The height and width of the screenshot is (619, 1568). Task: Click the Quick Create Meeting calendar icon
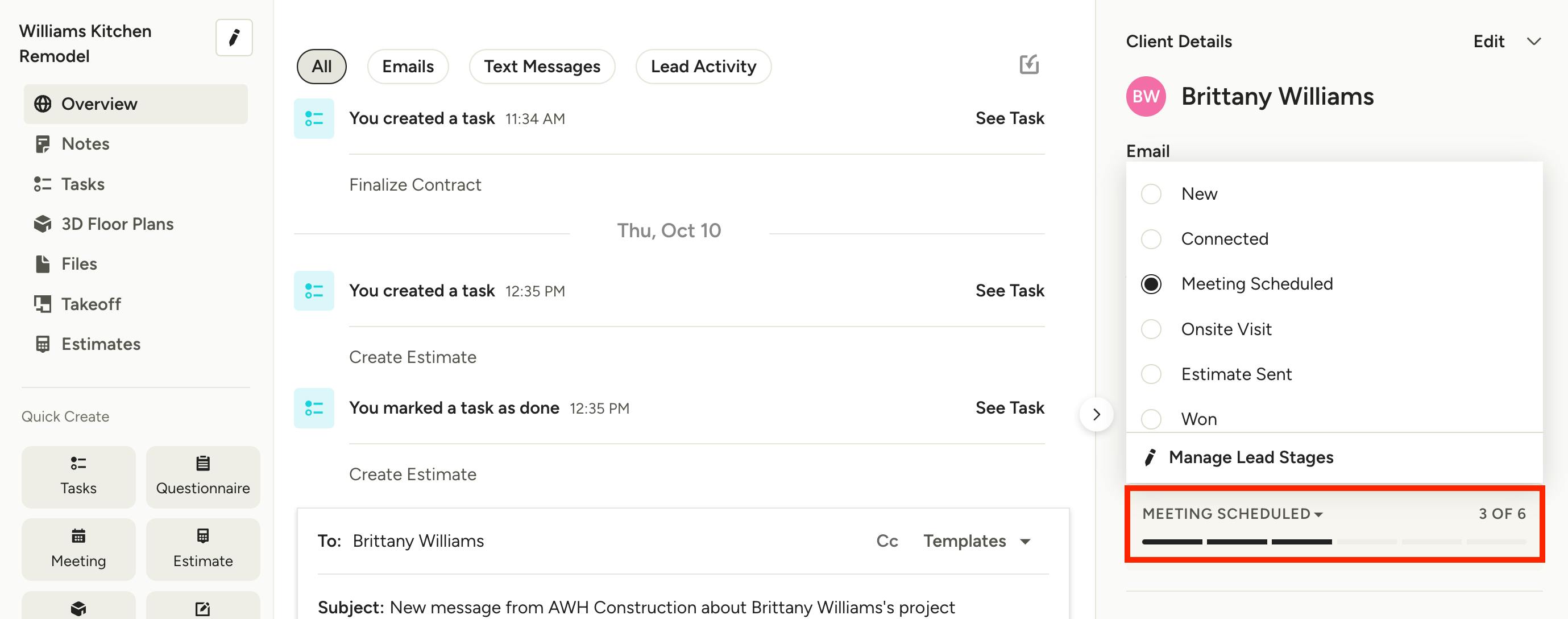(78, 535)
